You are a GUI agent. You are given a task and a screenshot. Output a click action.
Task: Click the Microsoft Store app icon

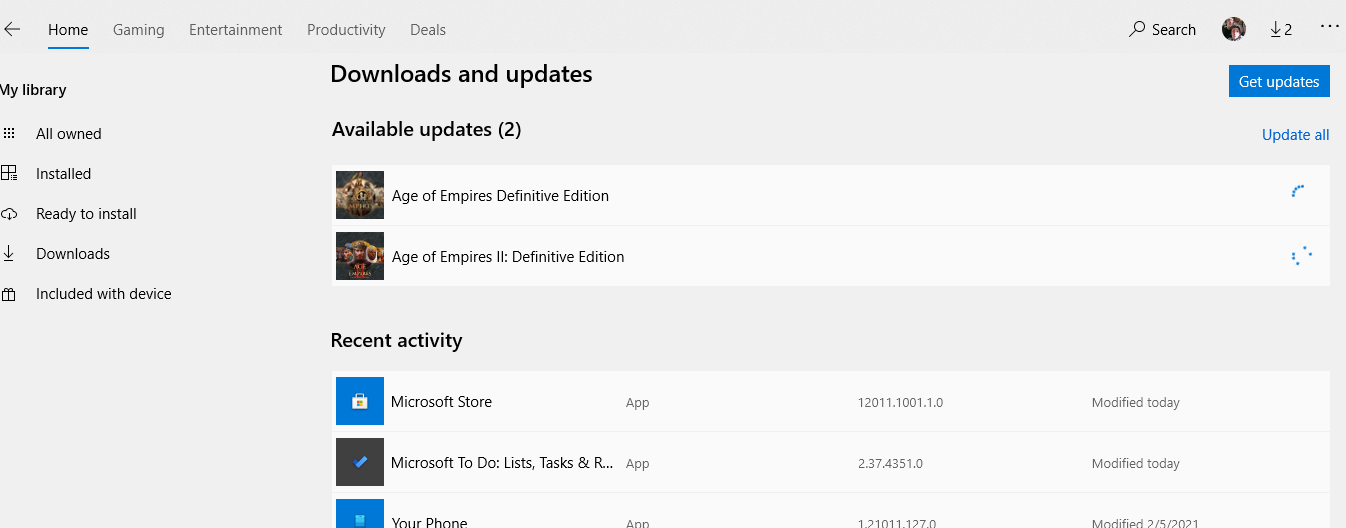360,402
